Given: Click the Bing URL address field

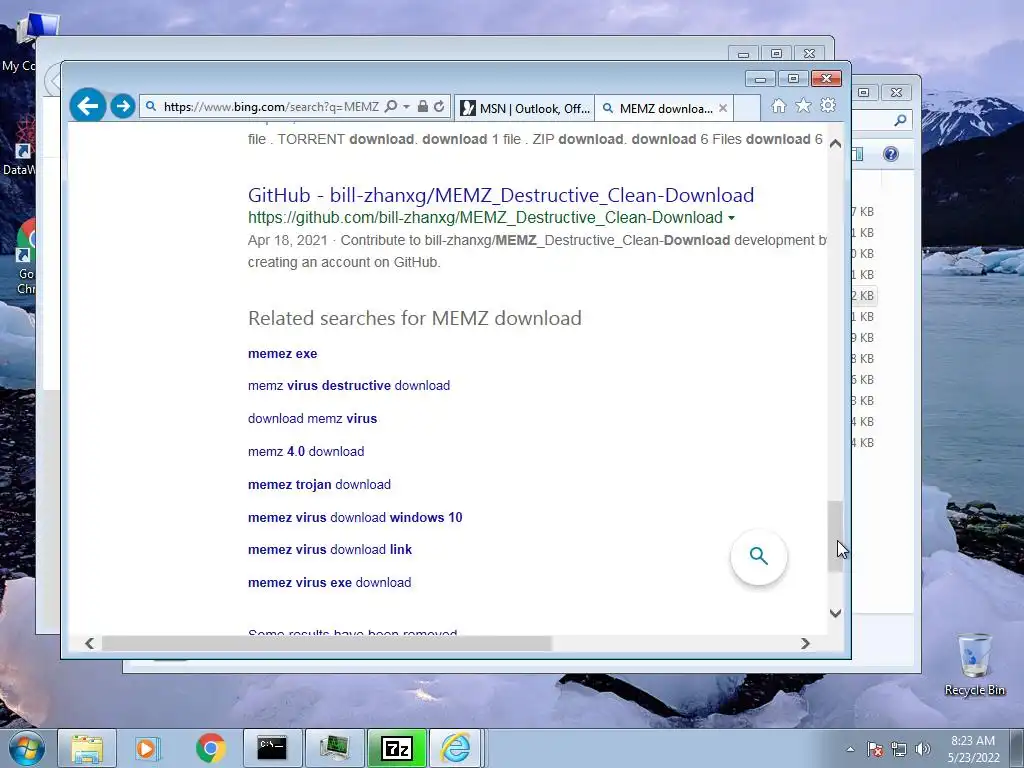Looking at the screenshot, I should [x=270, y=106].
